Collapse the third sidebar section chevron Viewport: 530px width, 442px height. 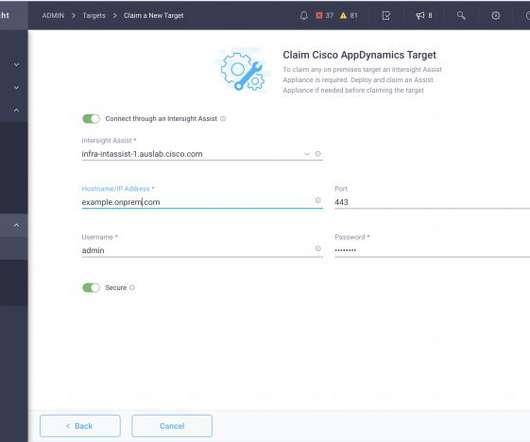click(x=16, y=110)
